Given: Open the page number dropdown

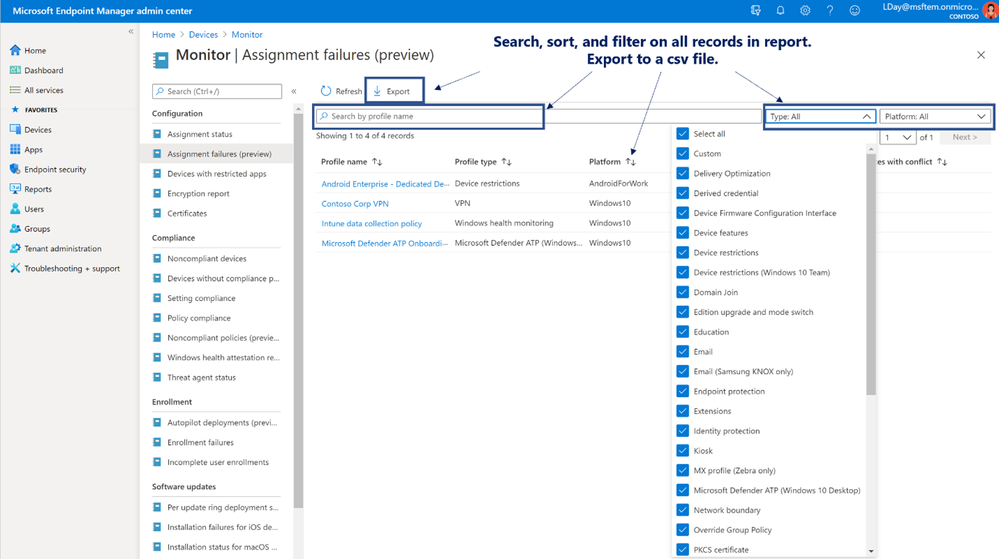Looking at the screenshot, I should click(x=897, y=137).
